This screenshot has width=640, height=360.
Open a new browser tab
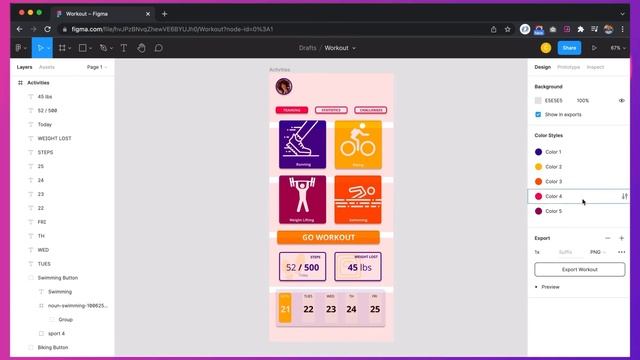click(x=164, y=14)
